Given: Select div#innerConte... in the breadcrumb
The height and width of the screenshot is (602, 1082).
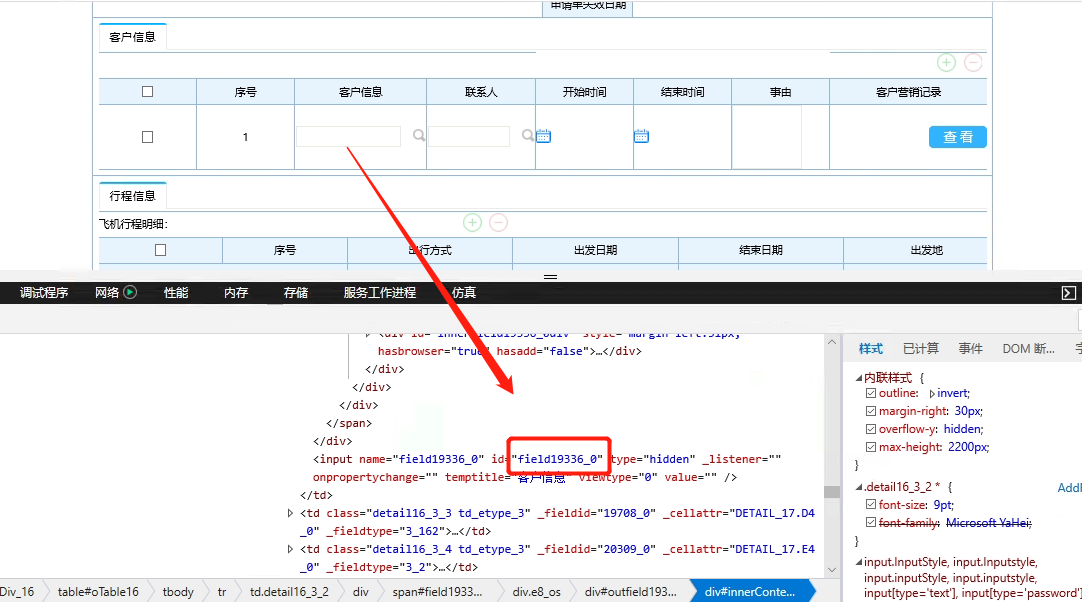Looking at the screenshot, I should (750, 592).
